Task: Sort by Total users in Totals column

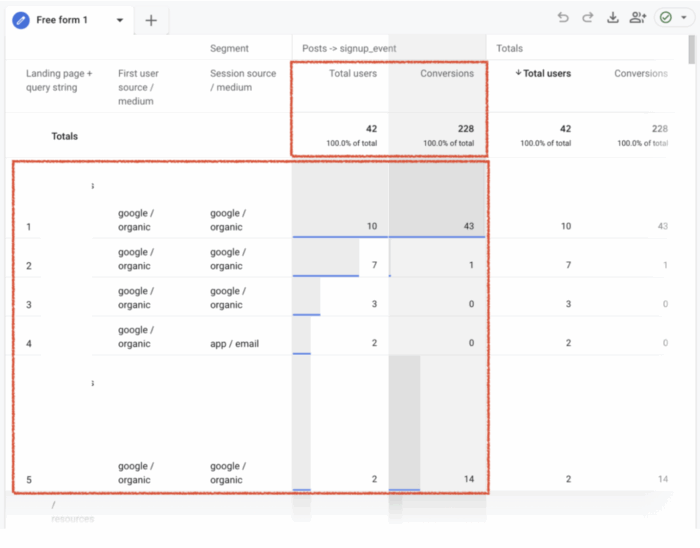Action: click(x=543, y=73)
